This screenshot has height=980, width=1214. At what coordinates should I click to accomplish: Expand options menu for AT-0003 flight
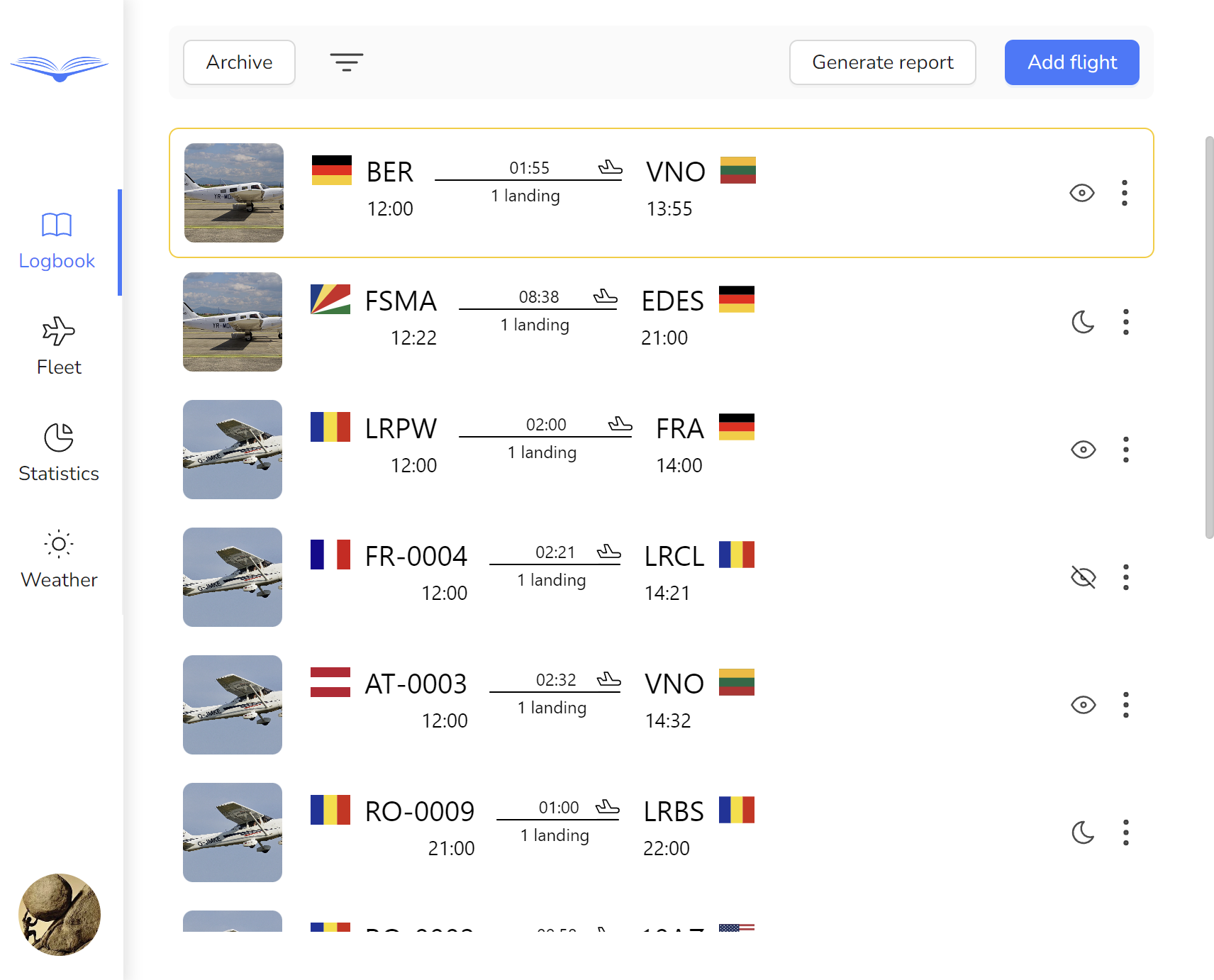pos(1126,705)
